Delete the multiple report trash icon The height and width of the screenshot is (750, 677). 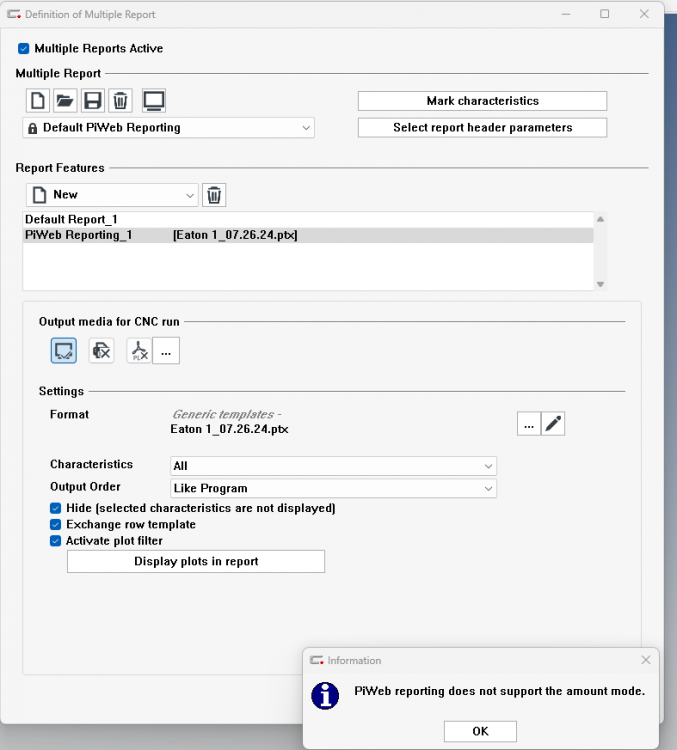coord(121,101)
